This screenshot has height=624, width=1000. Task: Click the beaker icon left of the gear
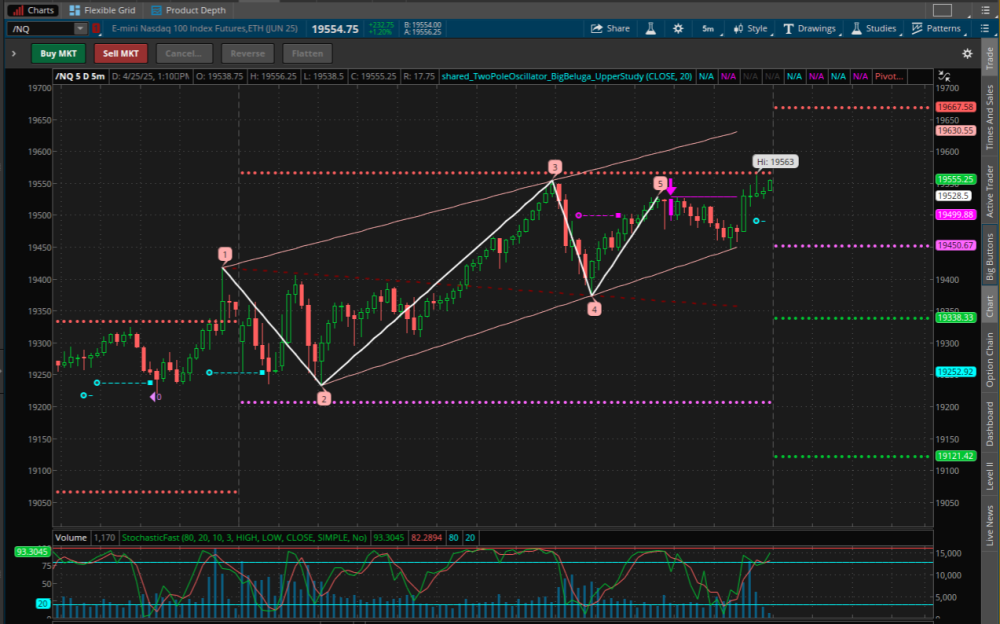[650, 28]
